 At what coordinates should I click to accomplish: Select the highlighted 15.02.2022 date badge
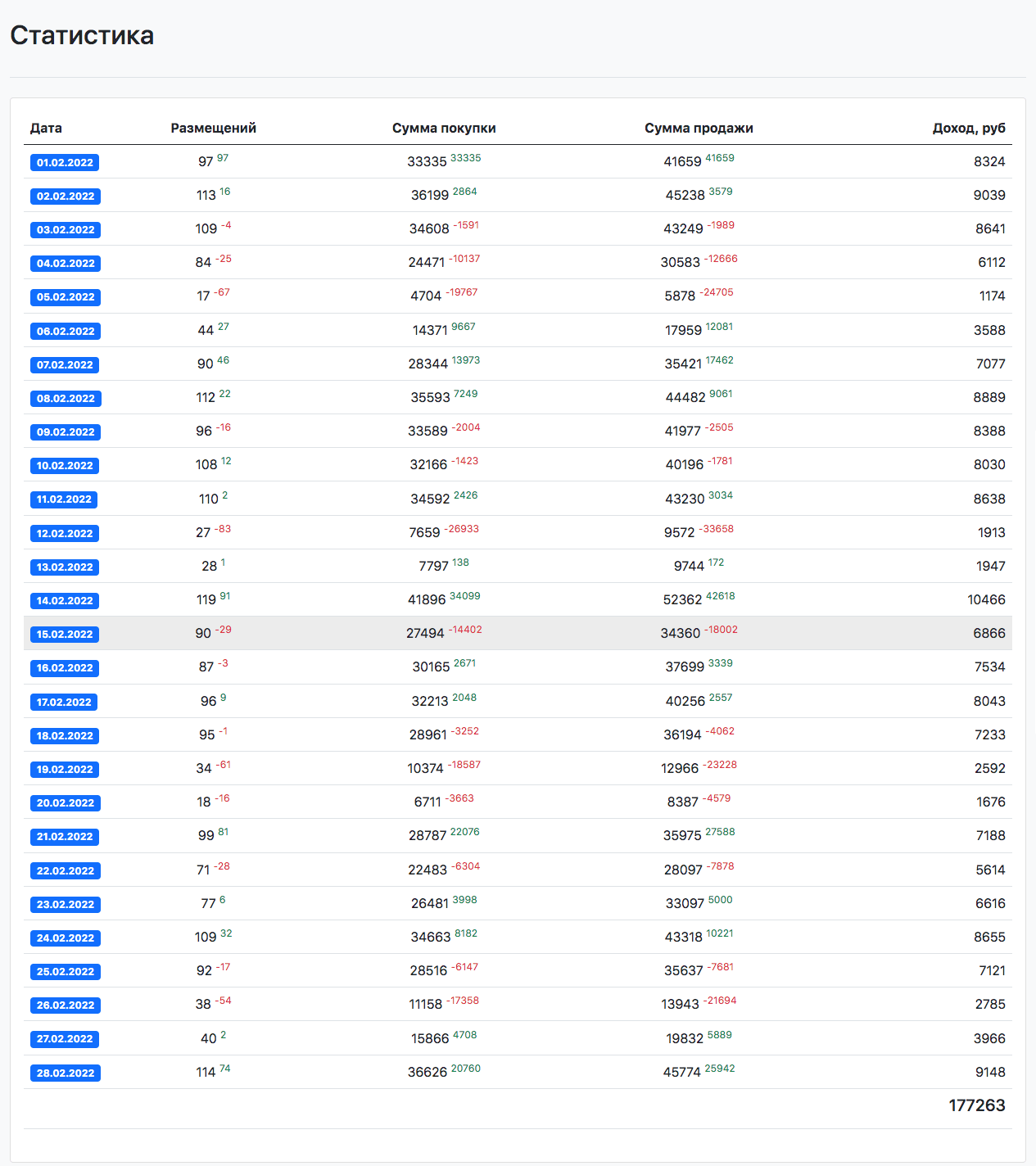pos(65,634)
